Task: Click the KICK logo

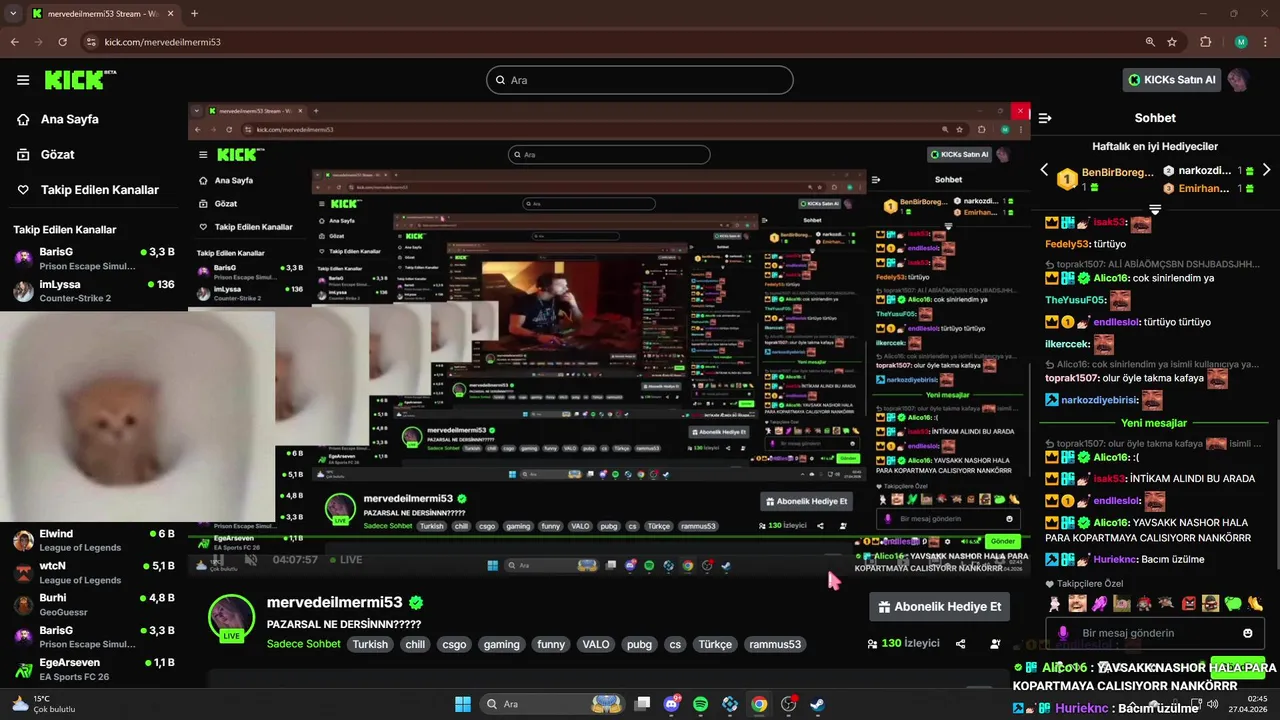Action: tap(80, 80)
